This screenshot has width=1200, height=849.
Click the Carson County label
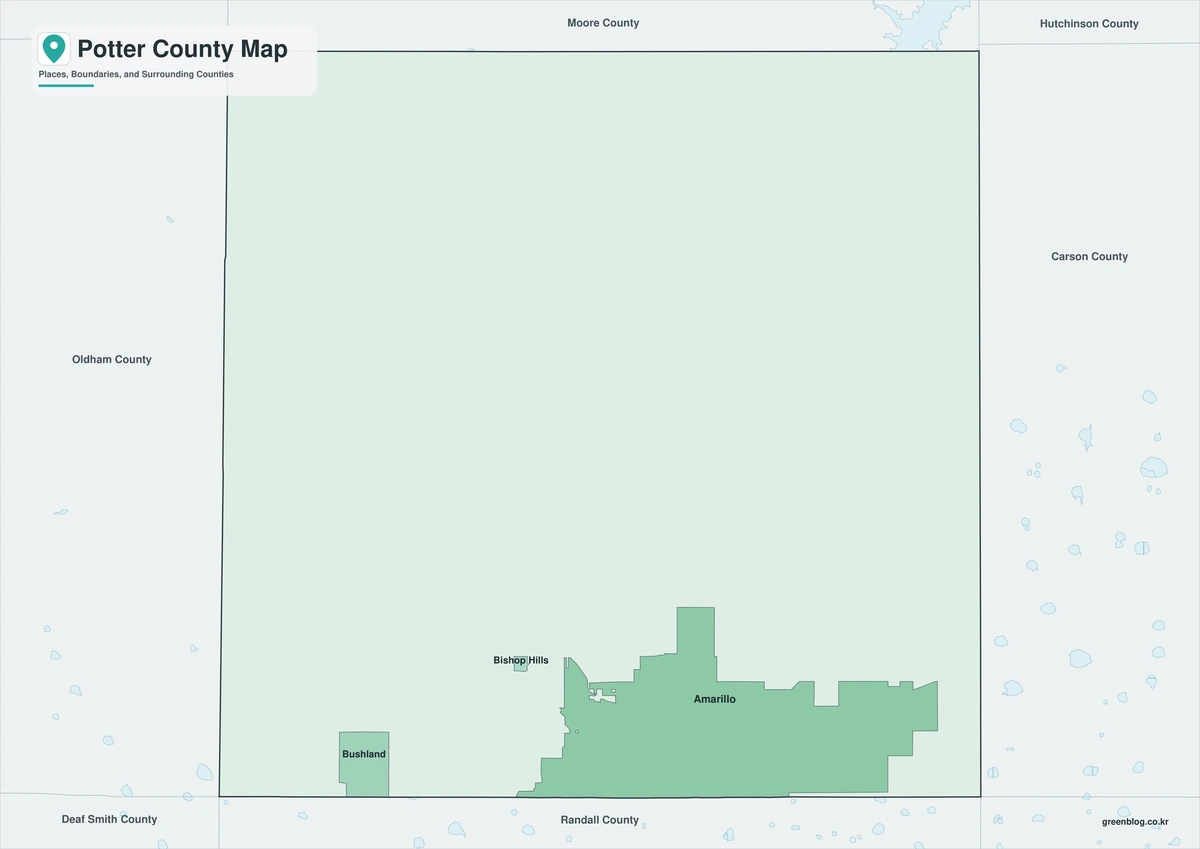pyautogui.click(x=1089, y=257)
